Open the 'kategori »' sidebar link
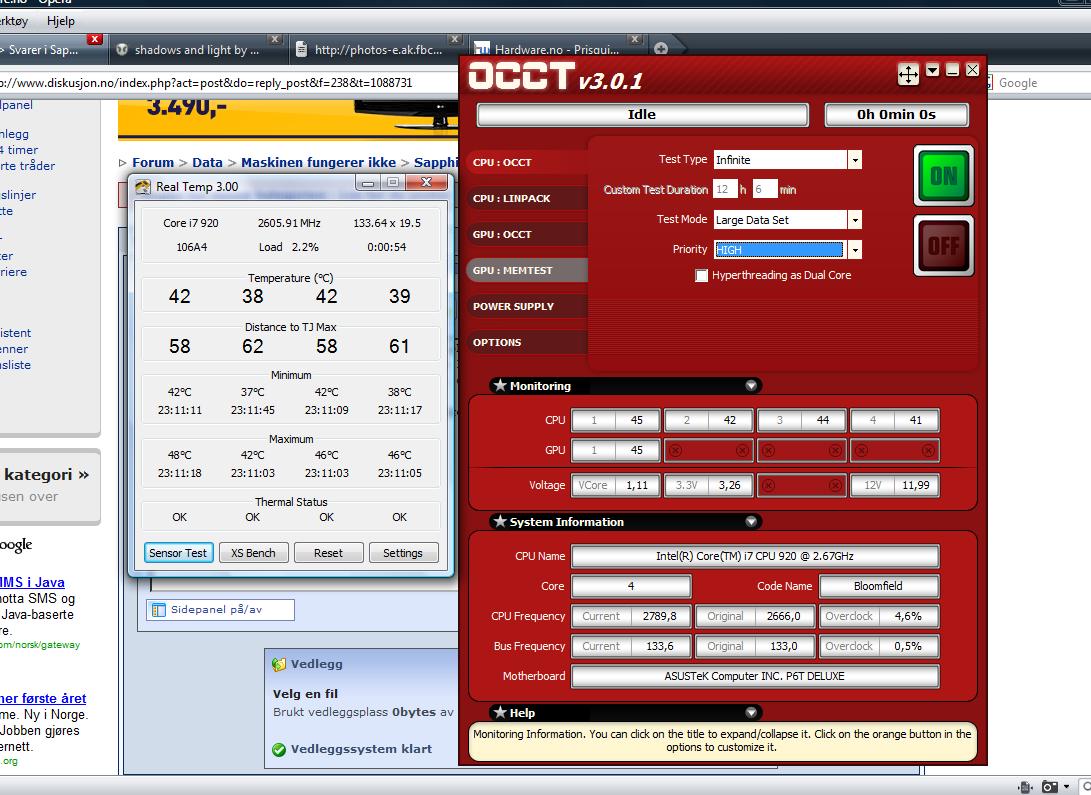This screenshot has width=1091, height=795. pos(46,474)
